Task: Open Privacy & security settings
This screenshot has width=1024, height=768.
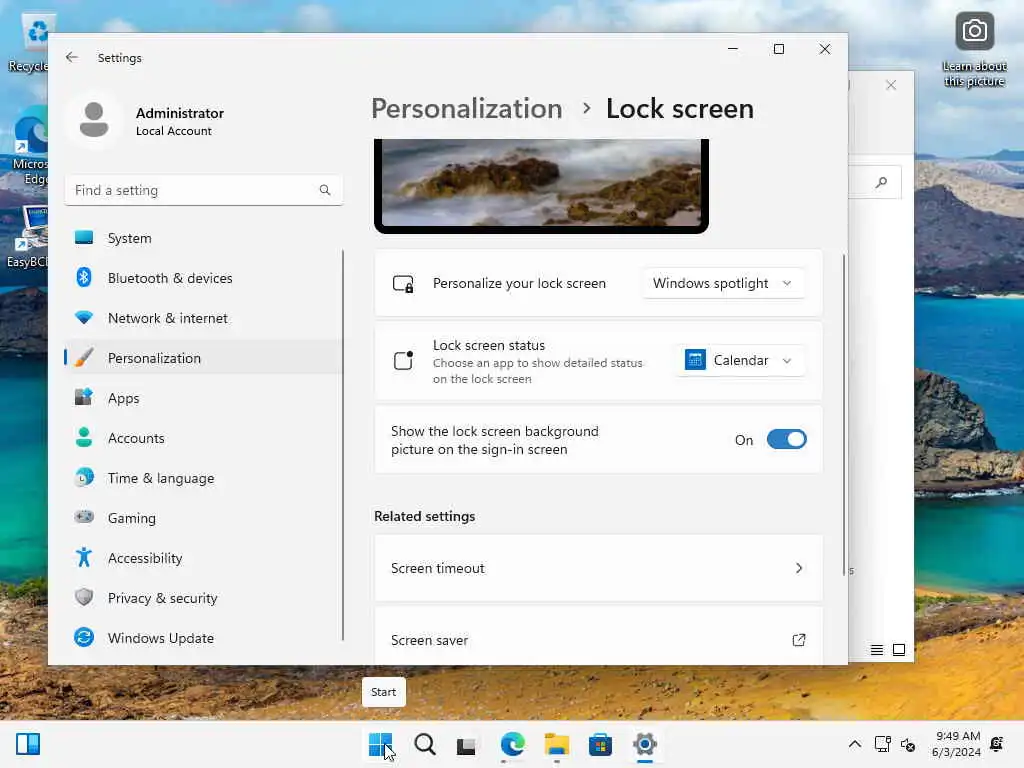Action: pyautogui.click(x=203, y=598)
